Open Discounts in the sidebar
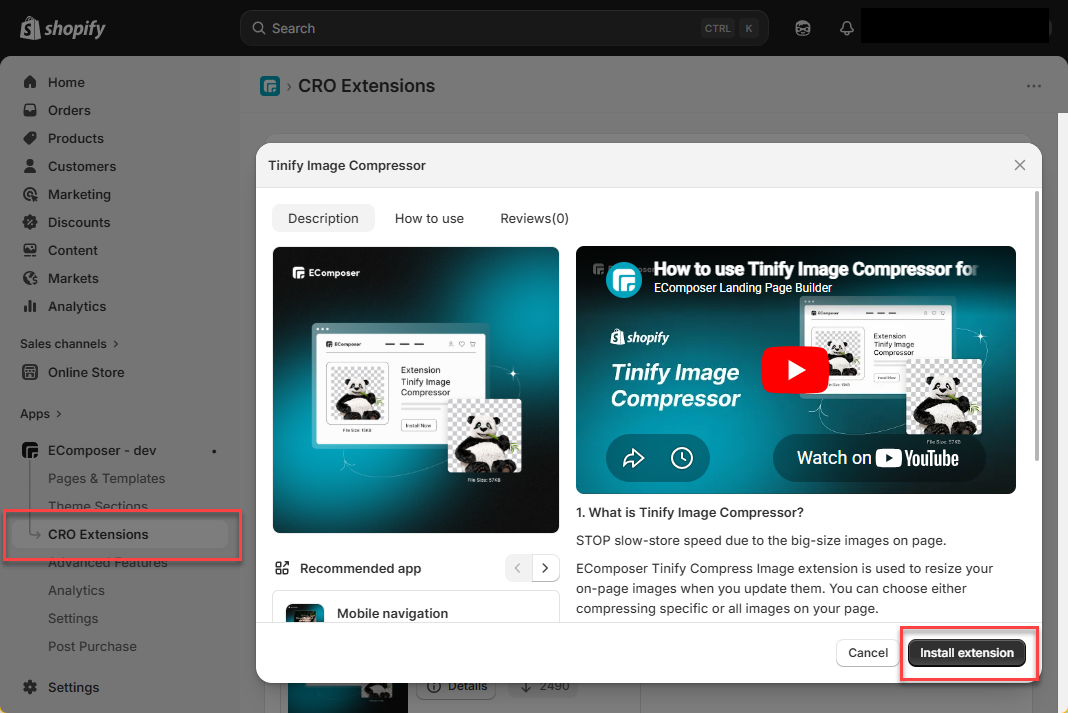Image resolution: width=1068 pixels, height=713 pixels. click(x=79, y=222)
